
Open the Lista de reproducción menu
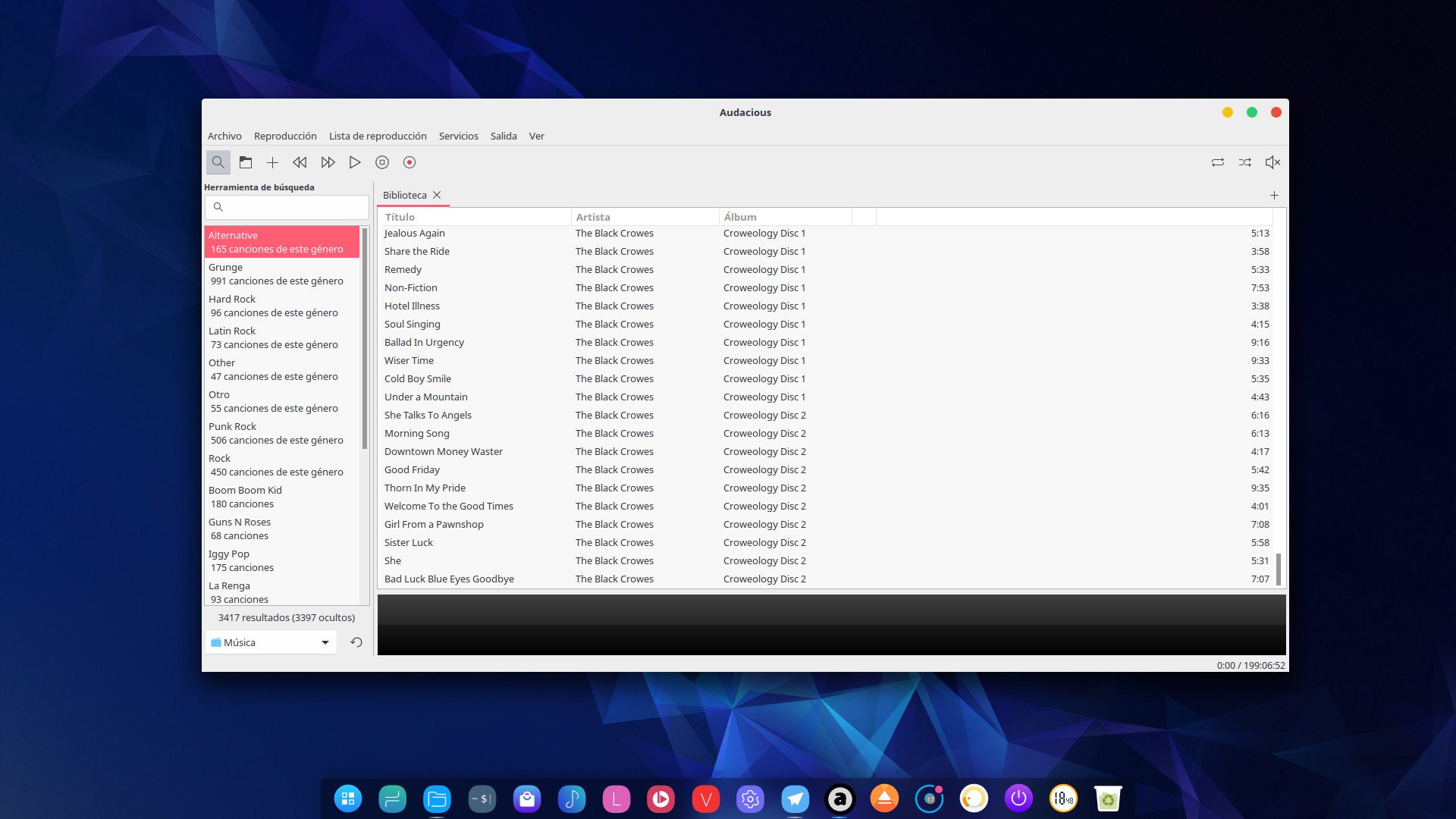coord(378,136)
